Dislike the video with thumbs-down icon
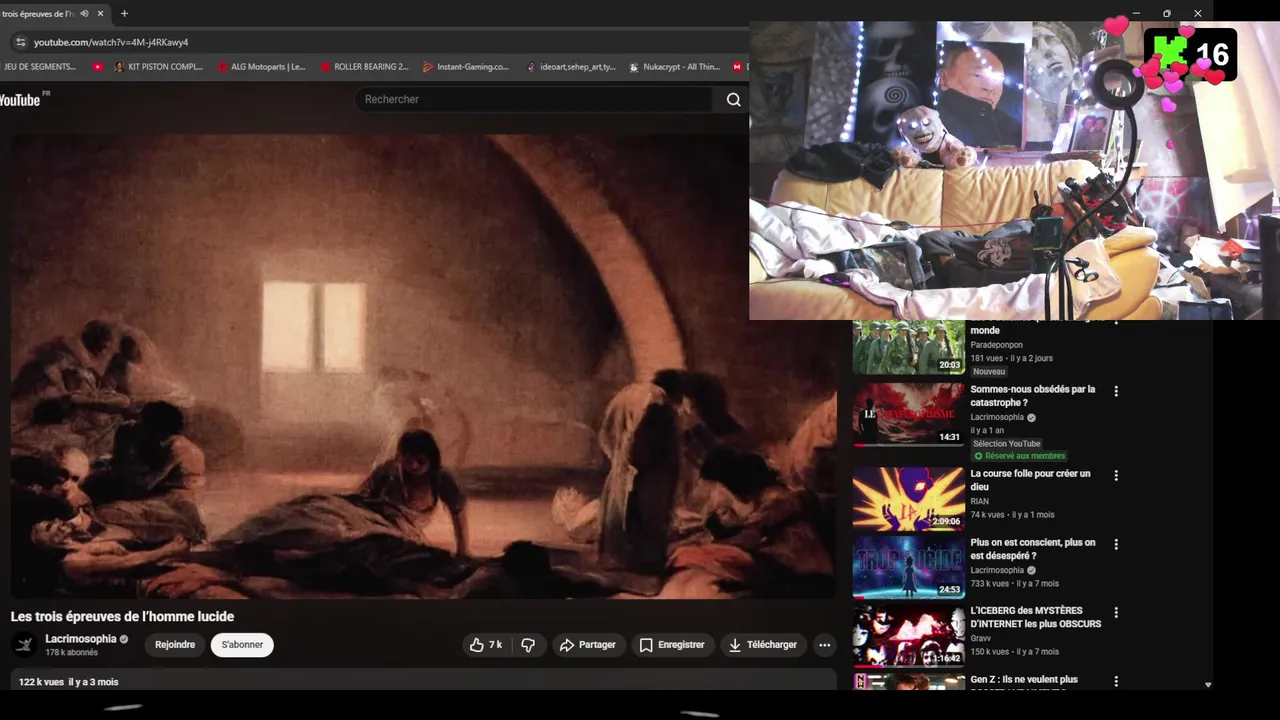Viewport: 1280px width, 720px height. point(528,645)
